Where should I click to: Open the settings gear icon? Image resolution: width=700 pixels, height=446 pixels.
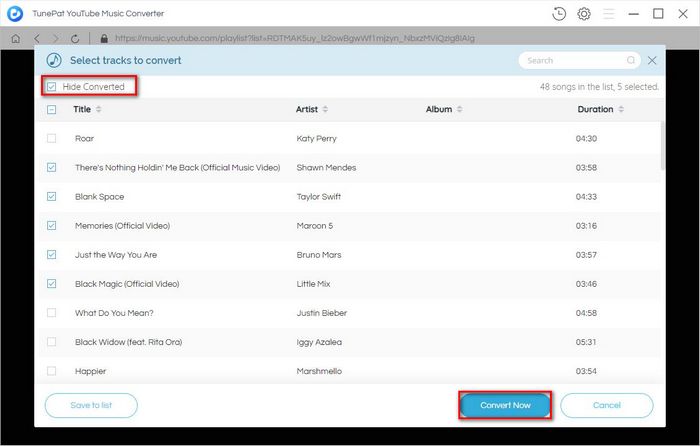click(584, 14)
